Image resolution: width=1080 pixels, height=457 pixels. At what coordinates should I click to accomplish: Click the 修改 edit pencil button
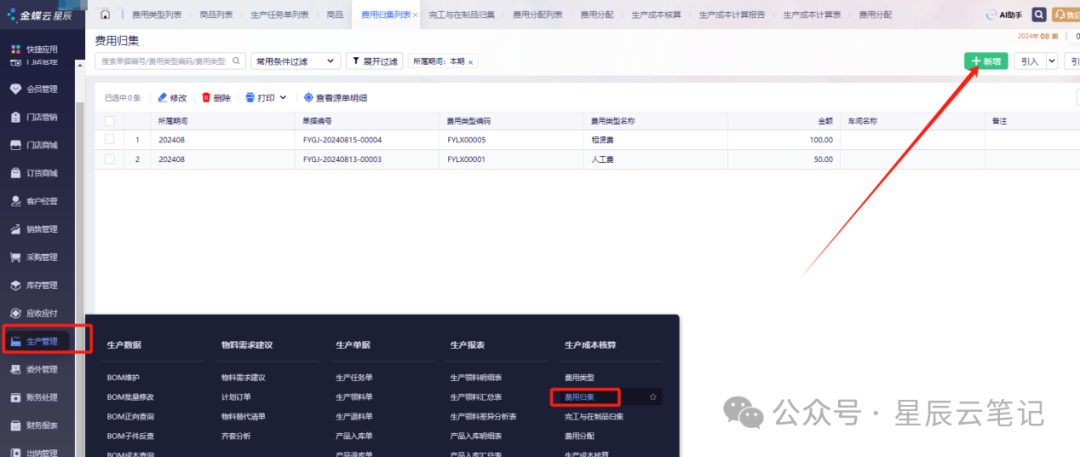172,98
